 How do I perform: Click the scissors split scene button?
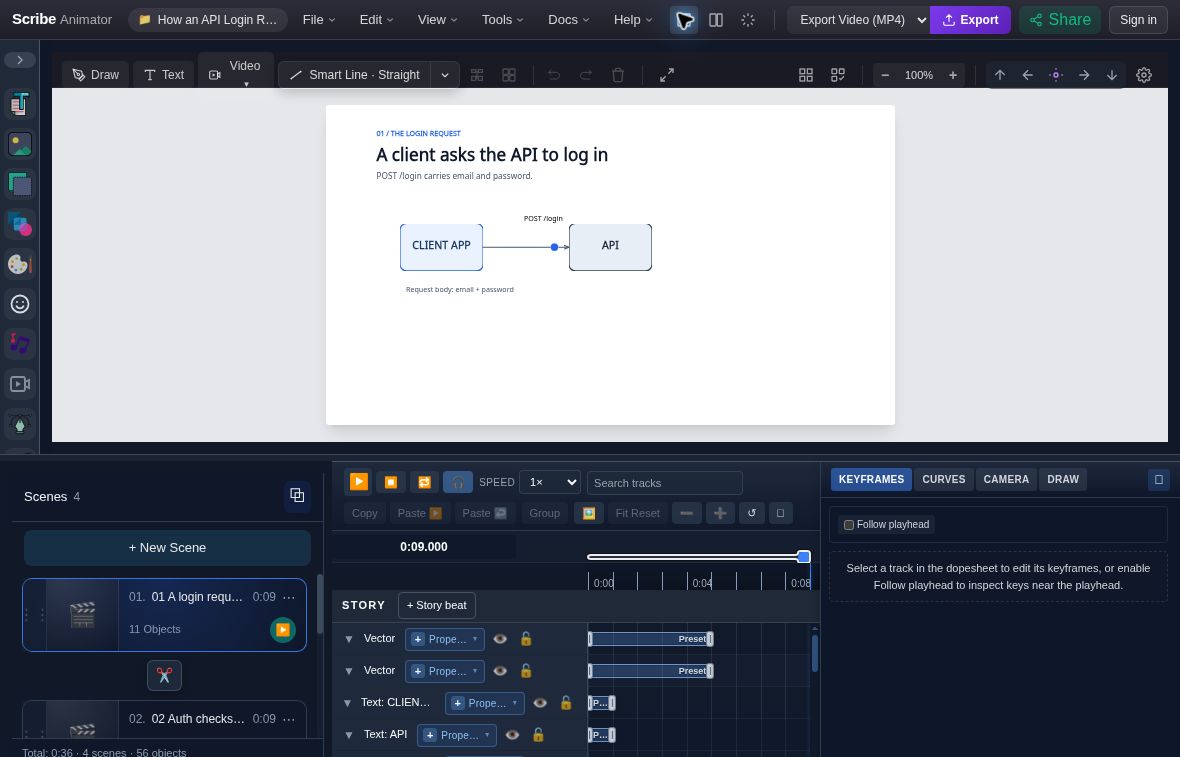point(165,675)
